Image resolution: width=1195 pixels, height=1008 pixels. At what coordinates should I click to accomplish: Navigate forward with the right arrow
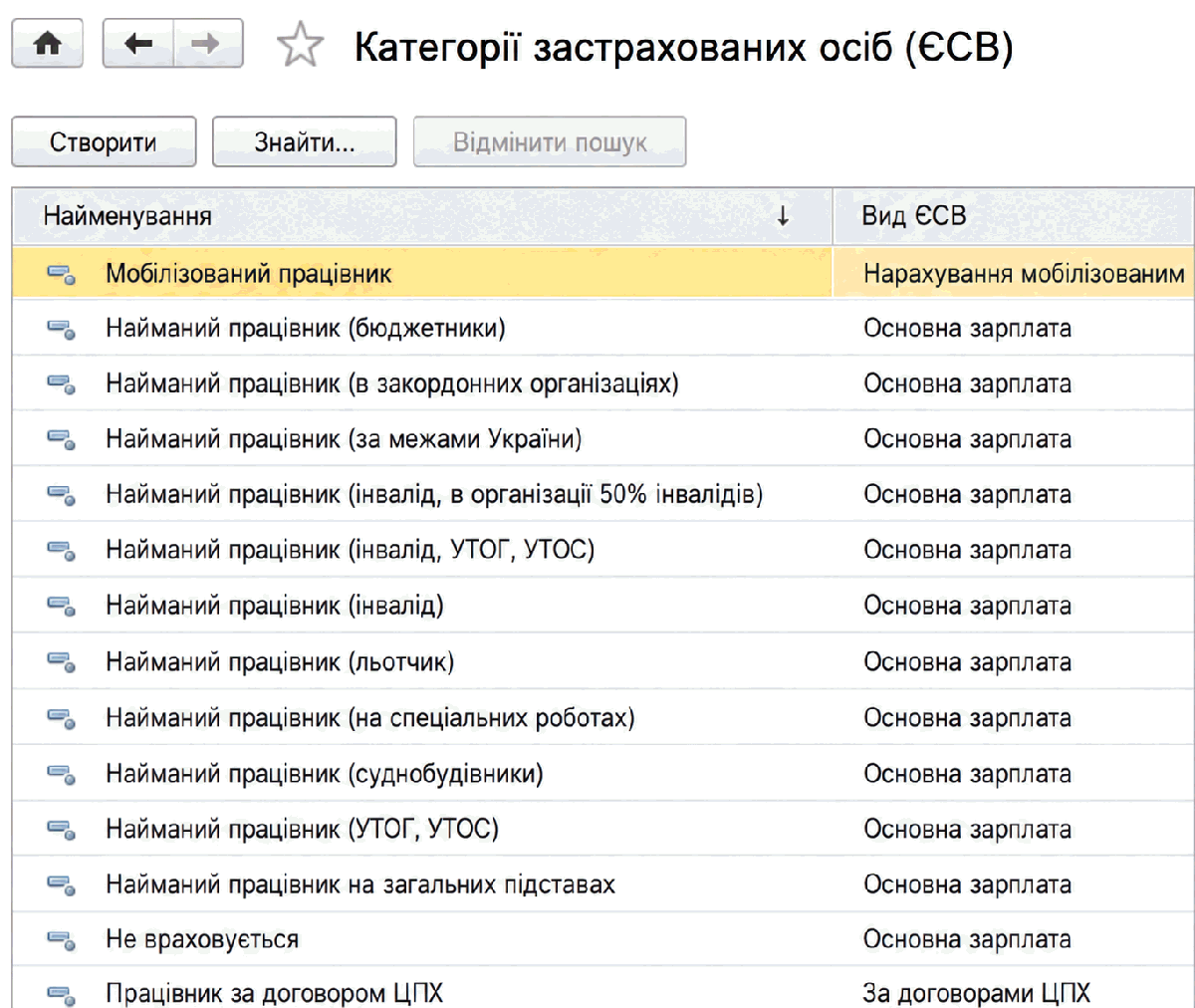point(208,44)
